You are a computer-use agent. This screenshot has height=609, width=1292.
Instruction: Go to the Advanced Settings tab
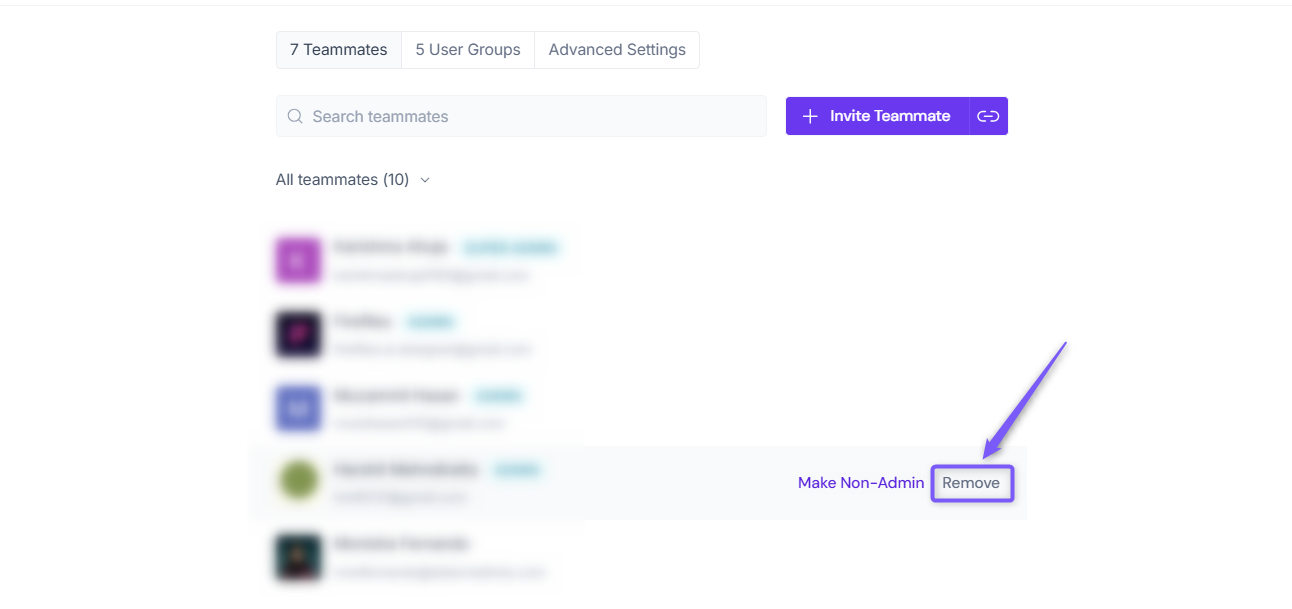coord(617,50)
